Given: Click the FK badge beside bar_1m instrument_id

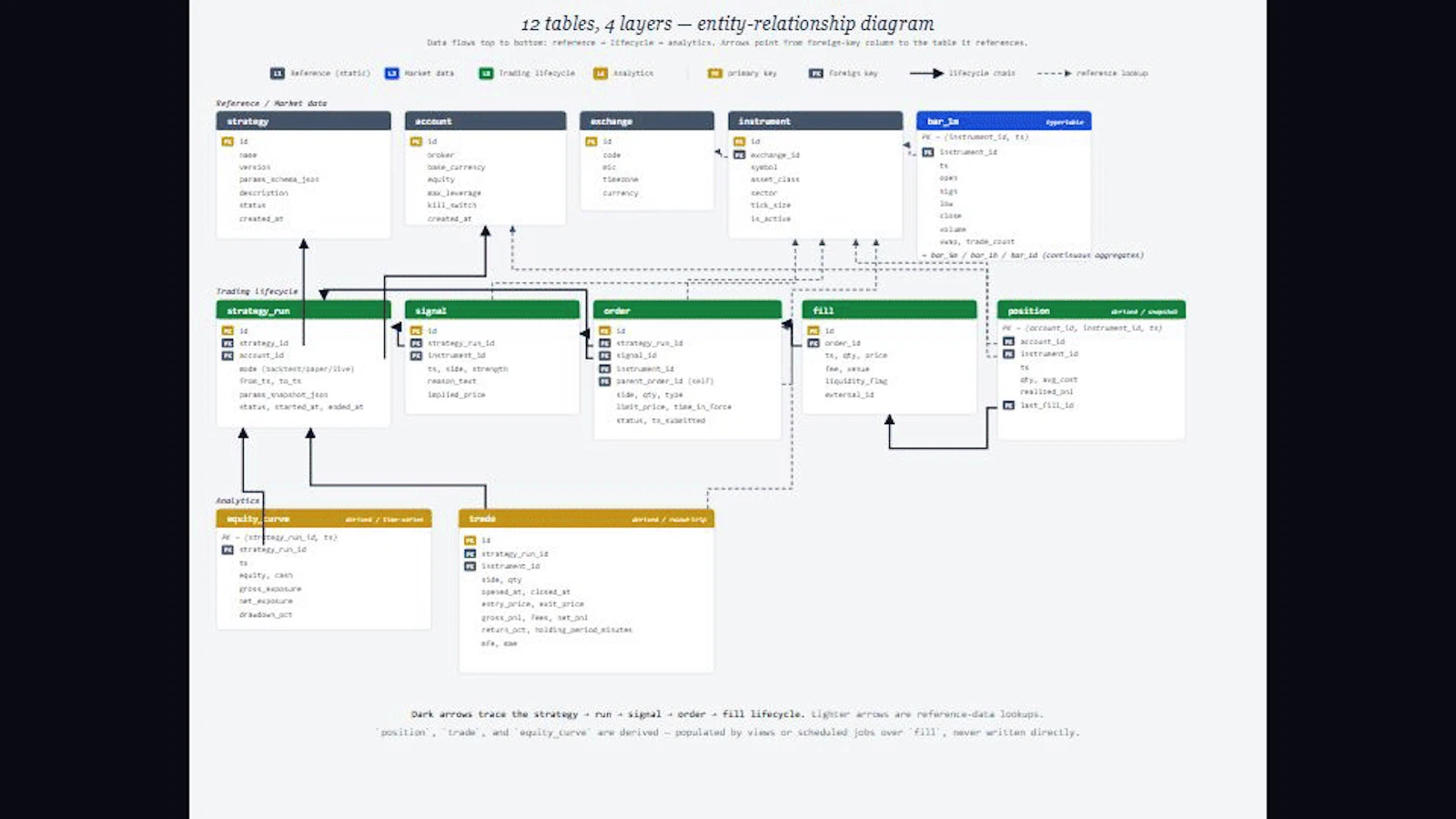Looking at the screenshot, I should [x=928, y=152].
